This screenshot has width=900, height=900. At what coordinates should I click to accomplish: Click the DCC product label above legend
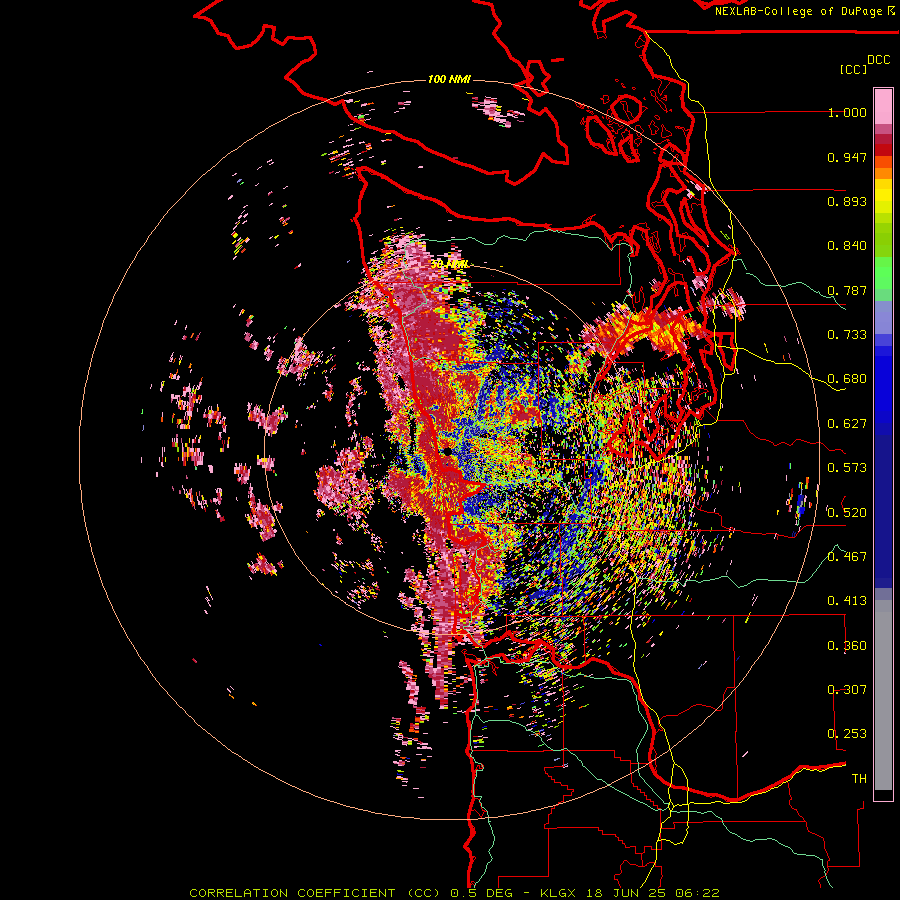coord(878,60)
